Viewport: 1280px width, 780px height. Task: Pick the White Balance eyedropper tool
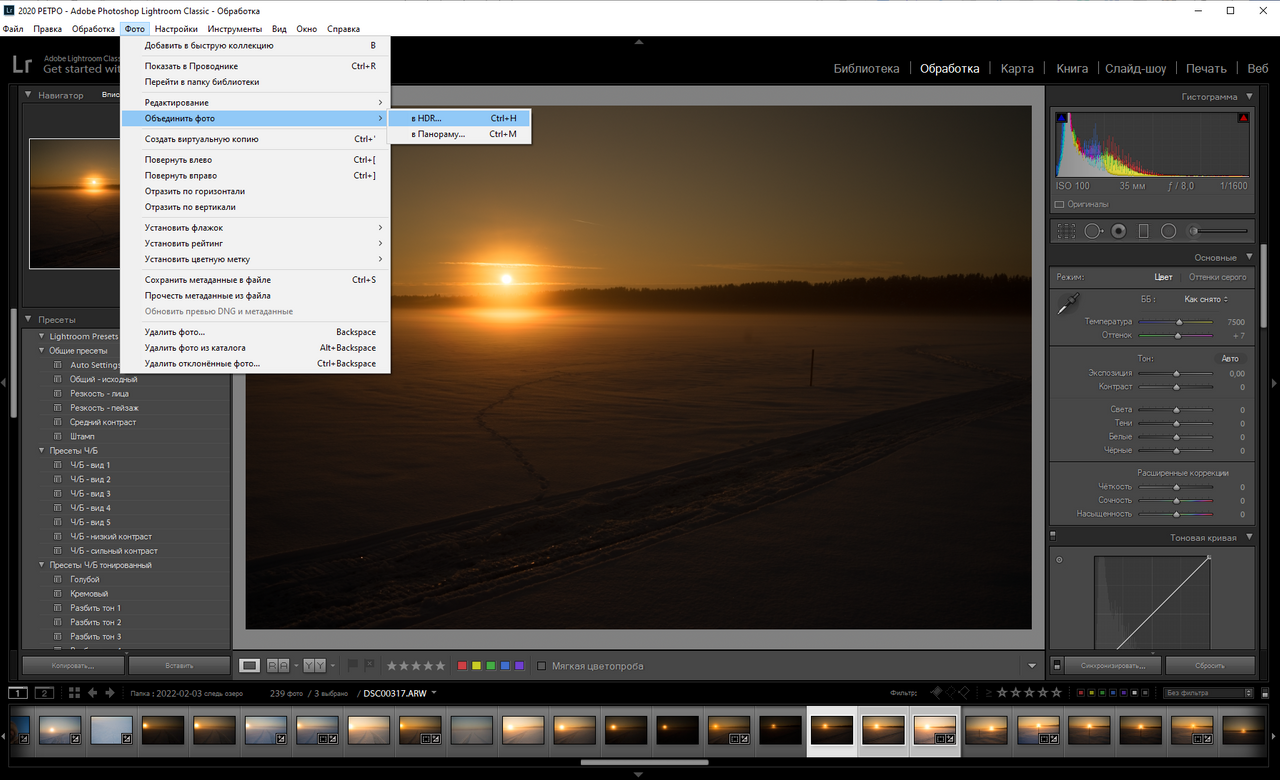tap(1068, 304)
